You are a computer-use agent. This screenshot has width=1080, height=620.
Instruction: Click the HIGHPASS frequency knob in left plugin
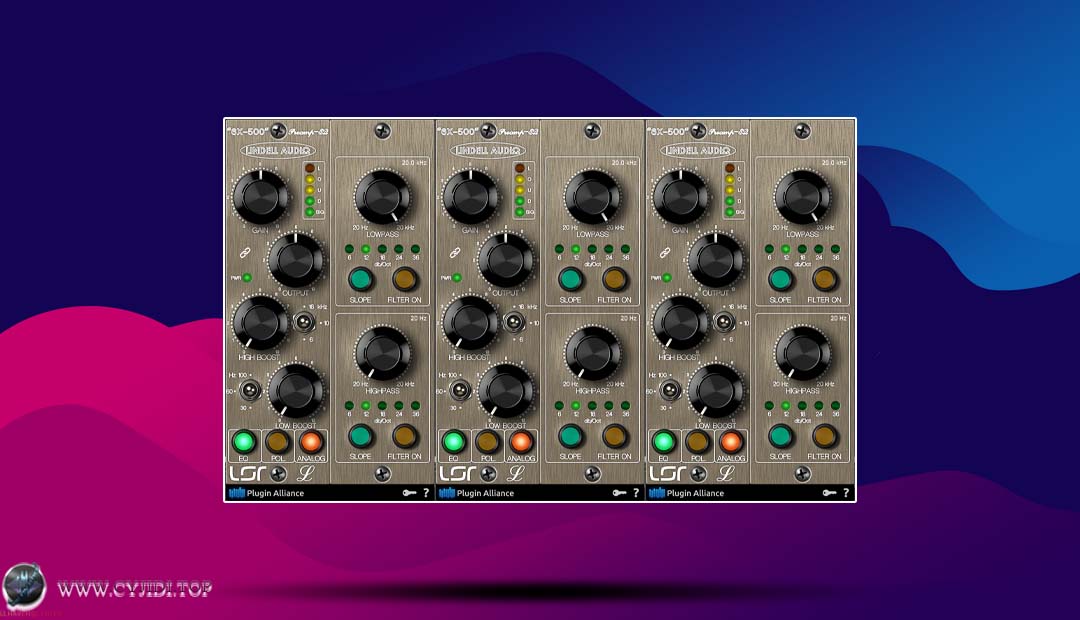(383, 353)
